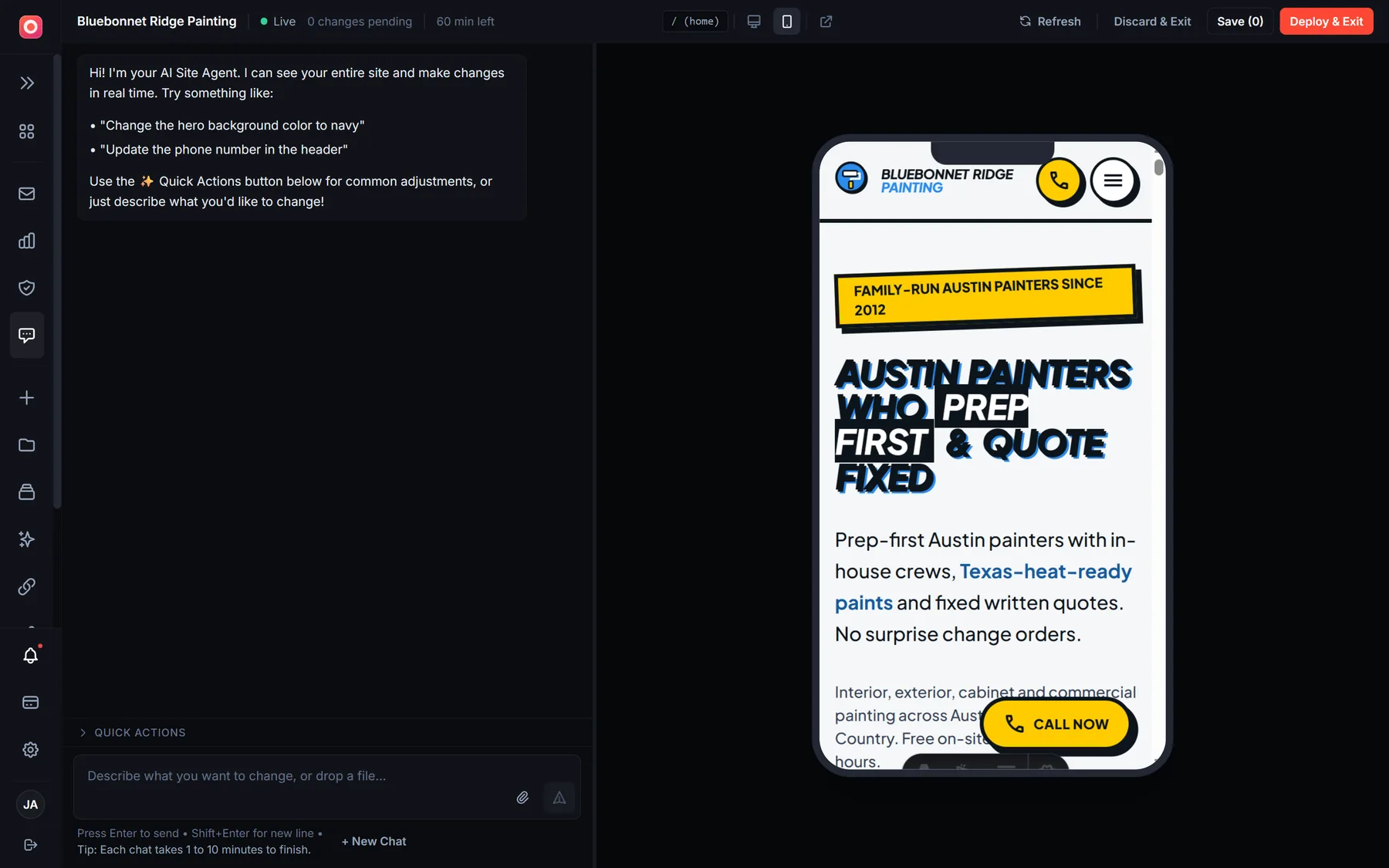The width and height of the screenshot is (1389, 868).
Task: Open the settings gear icon
Action: coord(31,750)
